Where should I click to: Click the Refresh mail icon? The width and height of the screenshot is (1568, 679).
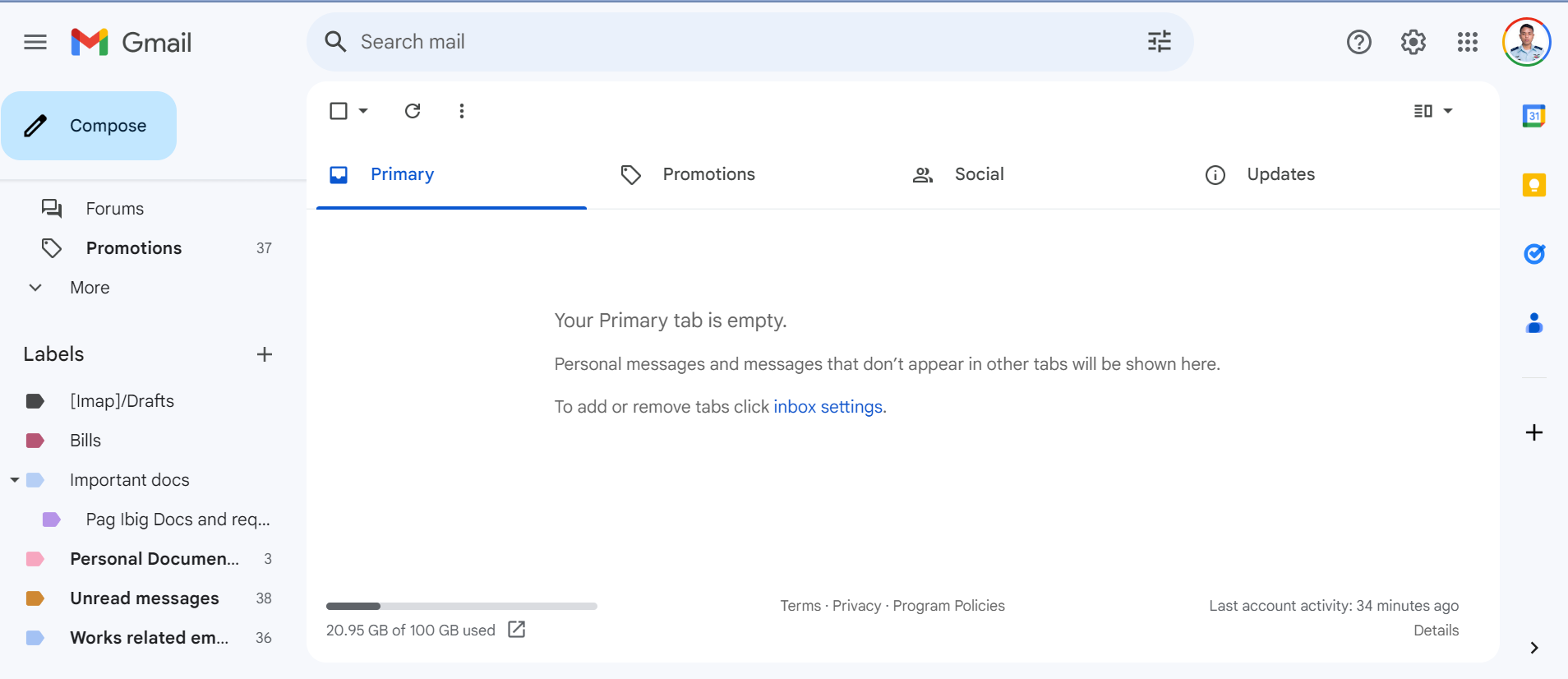point(413,111)
